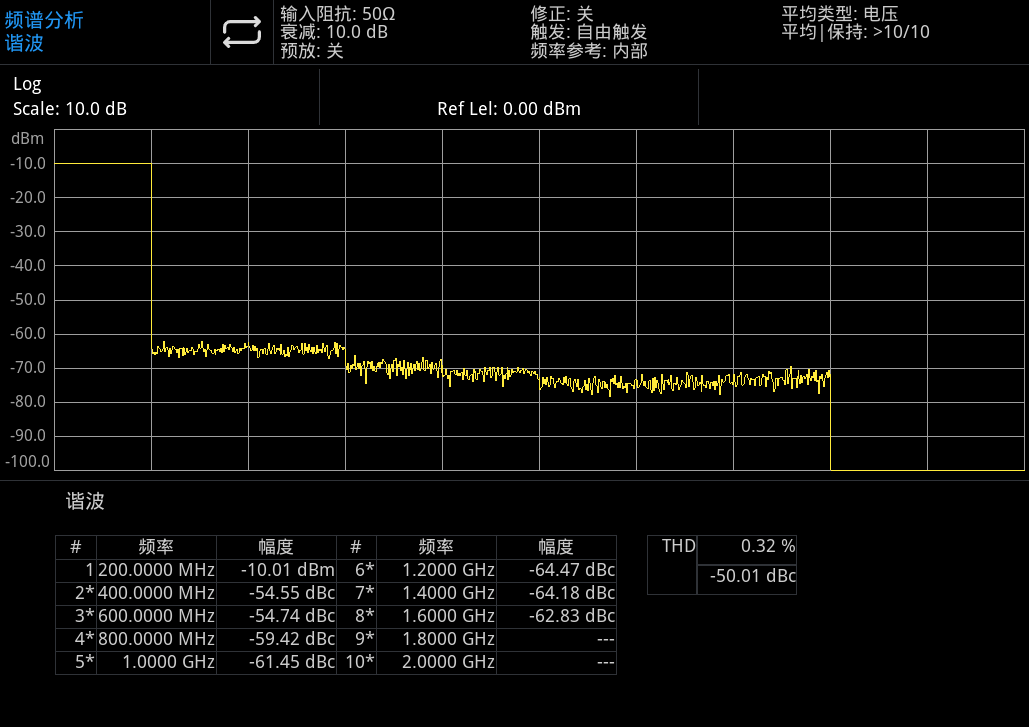This screenshot has width=1029, height=727.
Task: Select the 400.0000 MHz second harmonic cell
Action: (x=156, y=593)
